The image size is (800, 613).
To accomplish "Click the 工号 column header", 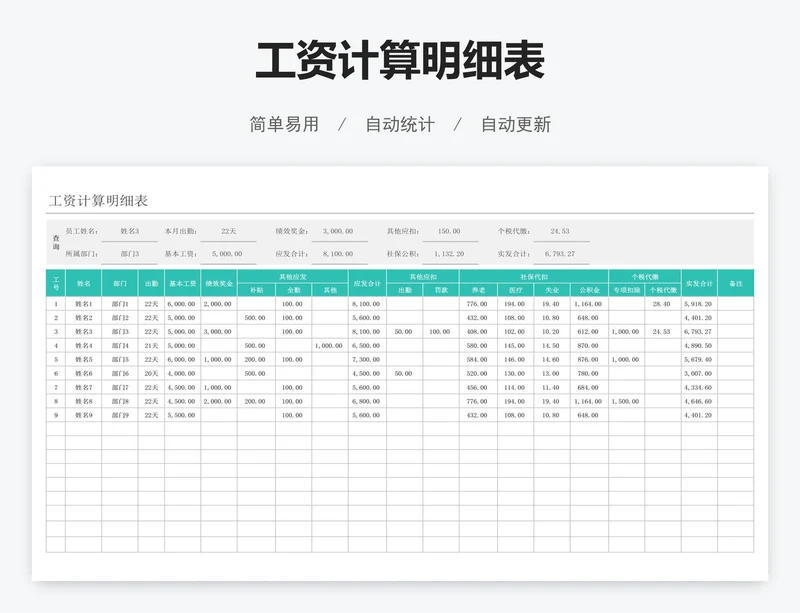I will point(56,283).
